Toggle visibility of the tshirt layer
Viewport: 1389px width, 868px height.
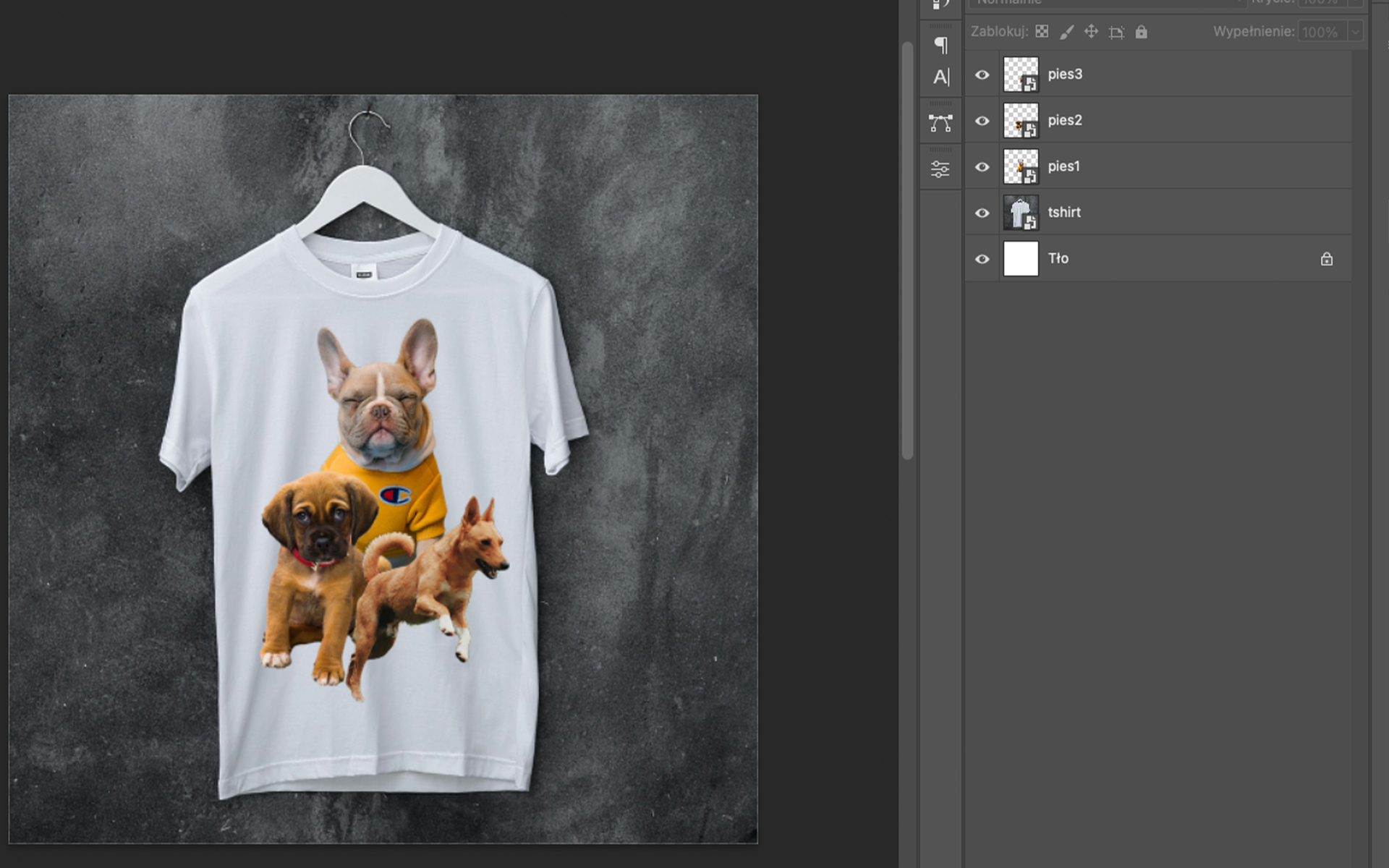click(982, 213)
